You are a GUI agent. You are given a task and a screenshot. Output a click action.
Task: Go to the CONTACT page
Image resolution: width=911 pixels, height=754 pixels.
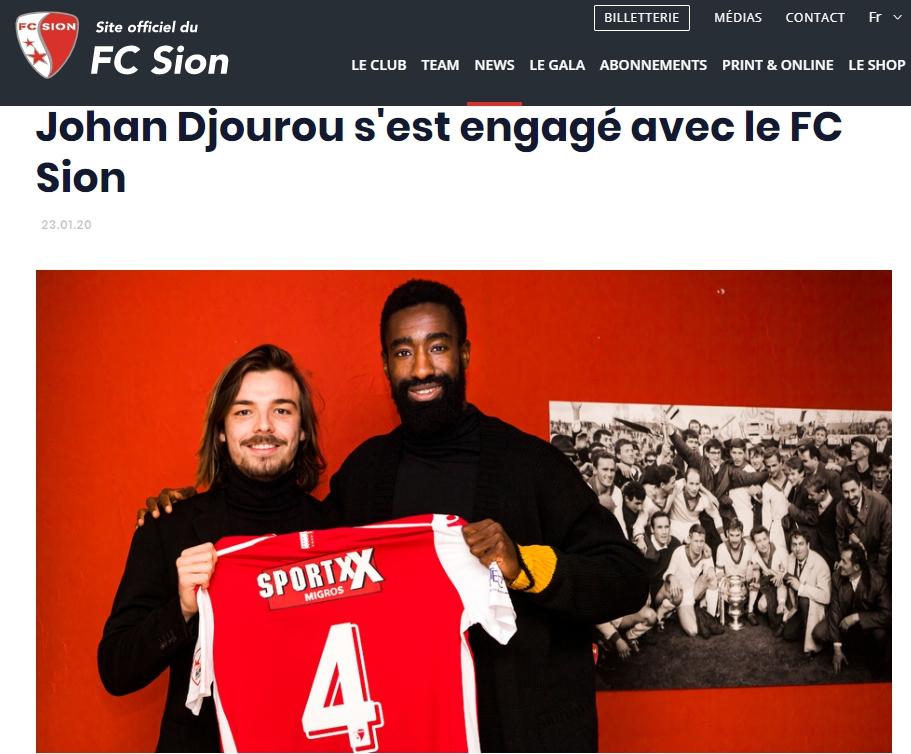pos(815,17)
